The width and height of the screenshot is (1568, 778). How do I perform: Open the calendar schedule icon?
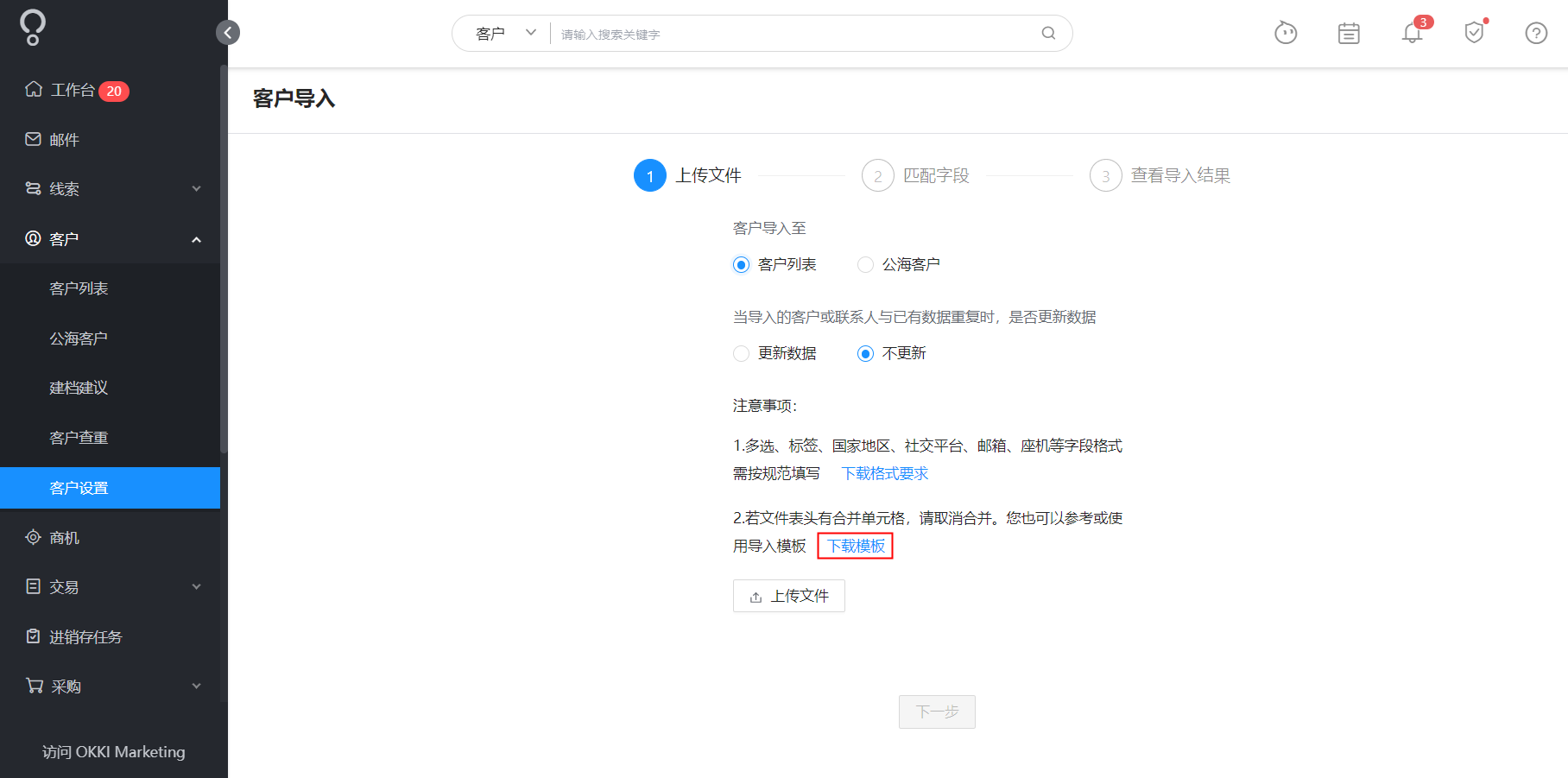[1349, 34]
